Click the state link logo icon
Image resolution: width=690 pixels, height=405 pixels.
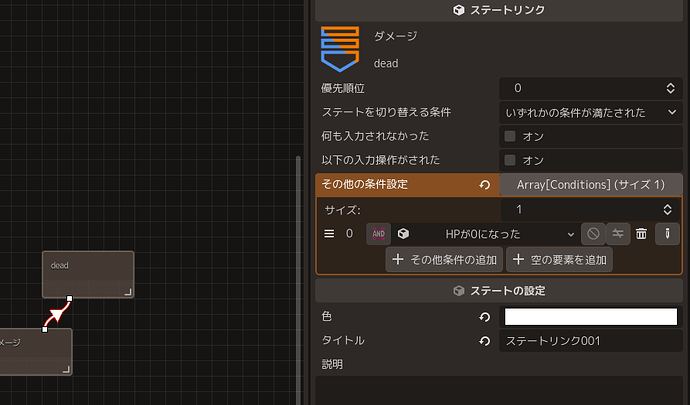pyautogui.click(x=340, y=49)
